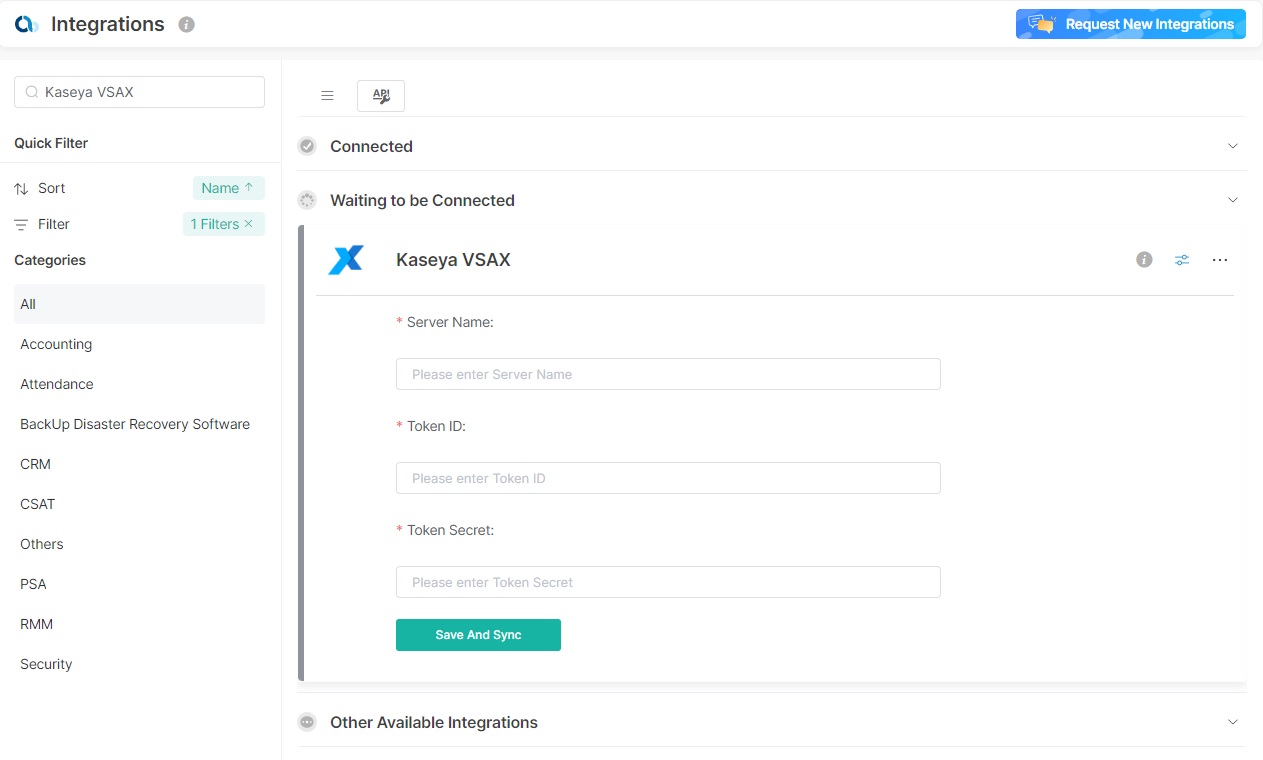The image size is (1263, 760).
Task: Focus the Server Name input field
Action: click(668, 374)
